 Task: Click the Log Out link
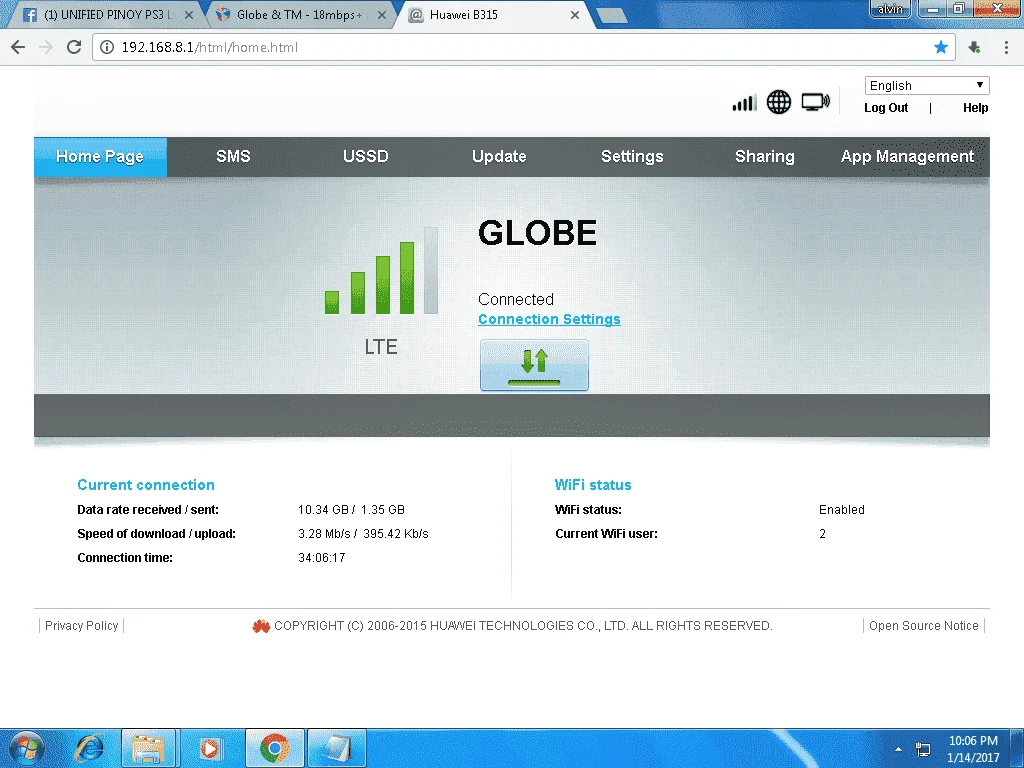(886, 108)
